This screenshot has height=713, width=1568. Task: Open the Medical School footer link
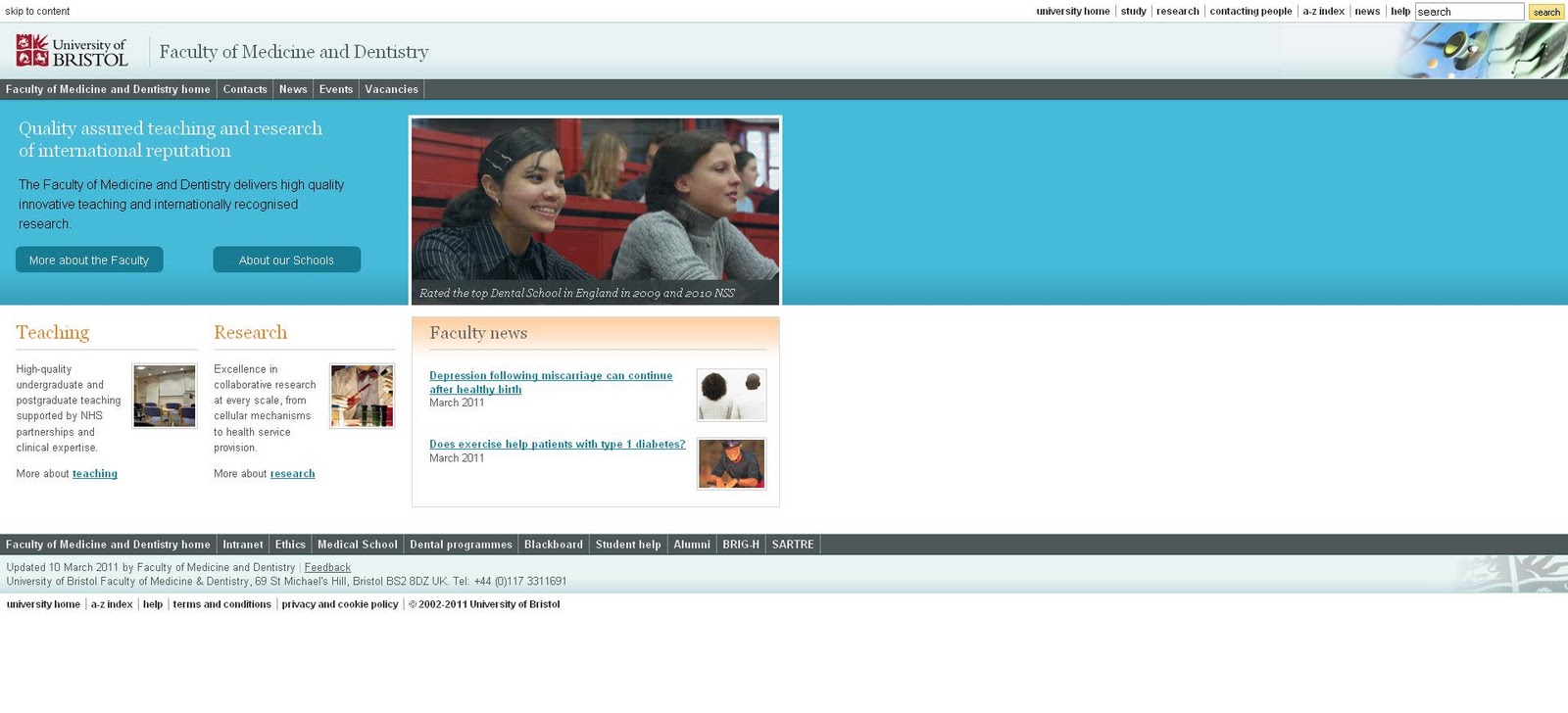[358, 545]
